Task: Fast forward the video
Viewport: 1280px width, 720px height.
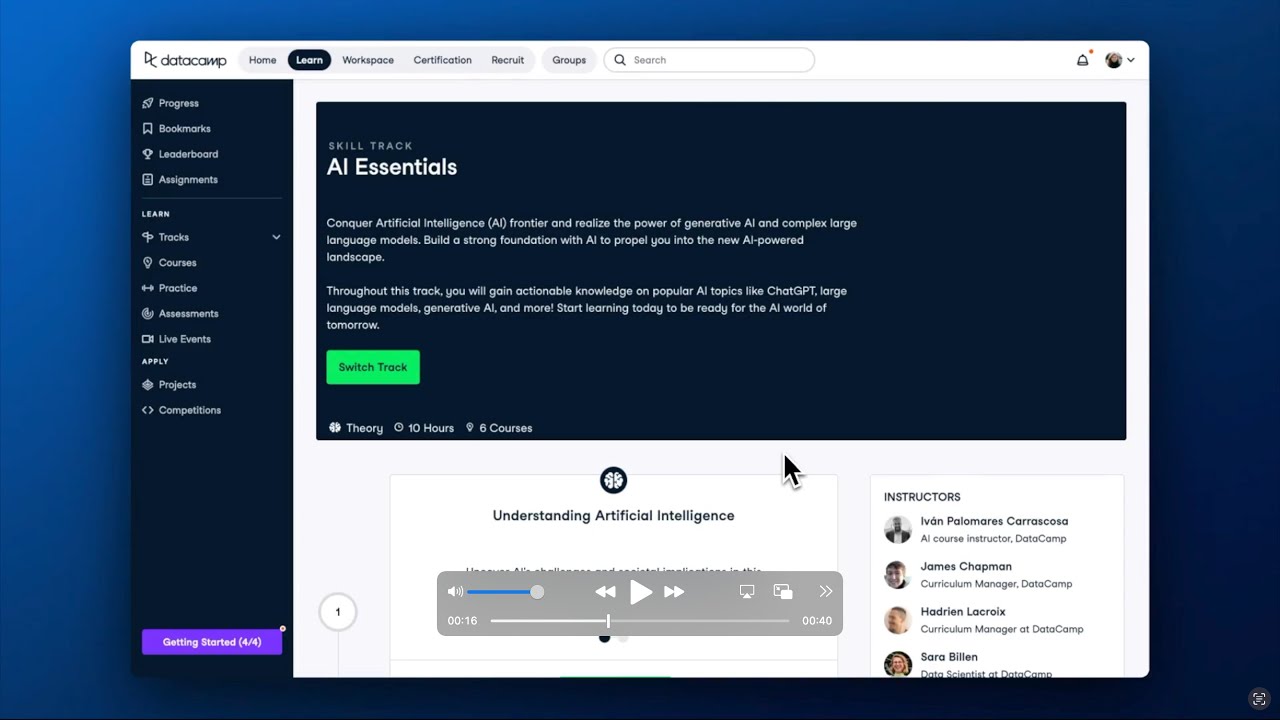Action: pyautogui.click(x=675, y=592)
